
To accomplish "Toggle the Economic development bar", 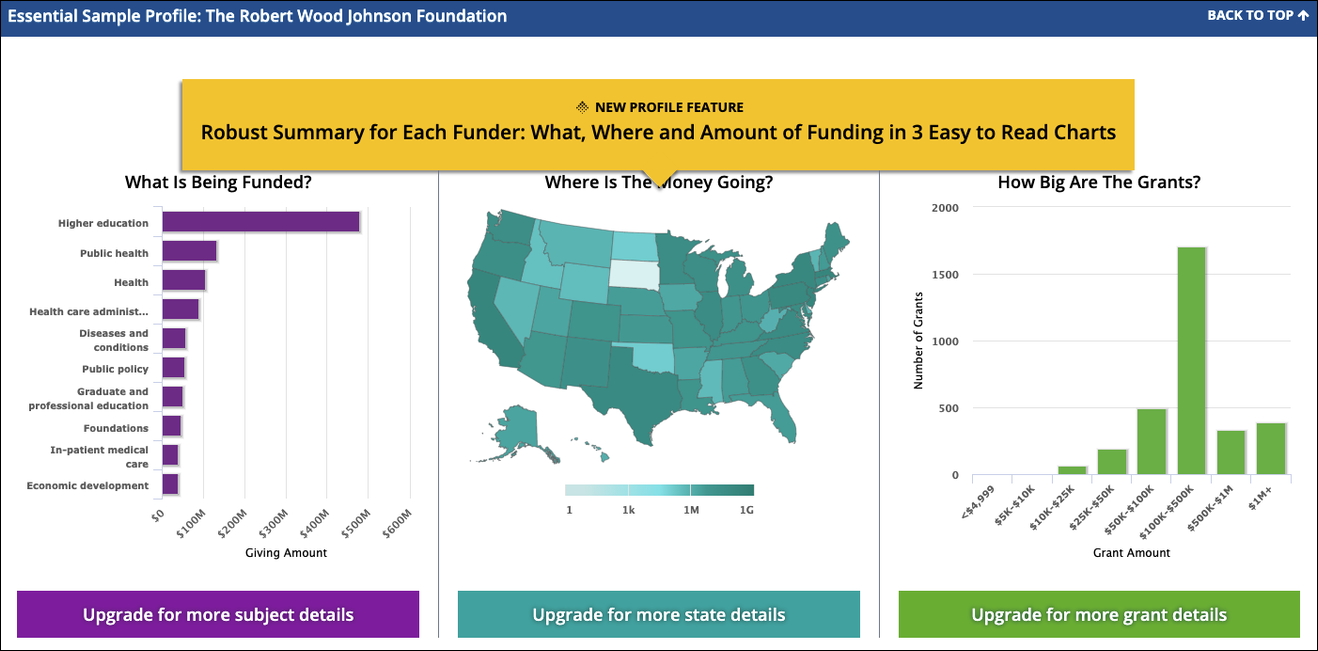I will [170, 485].
